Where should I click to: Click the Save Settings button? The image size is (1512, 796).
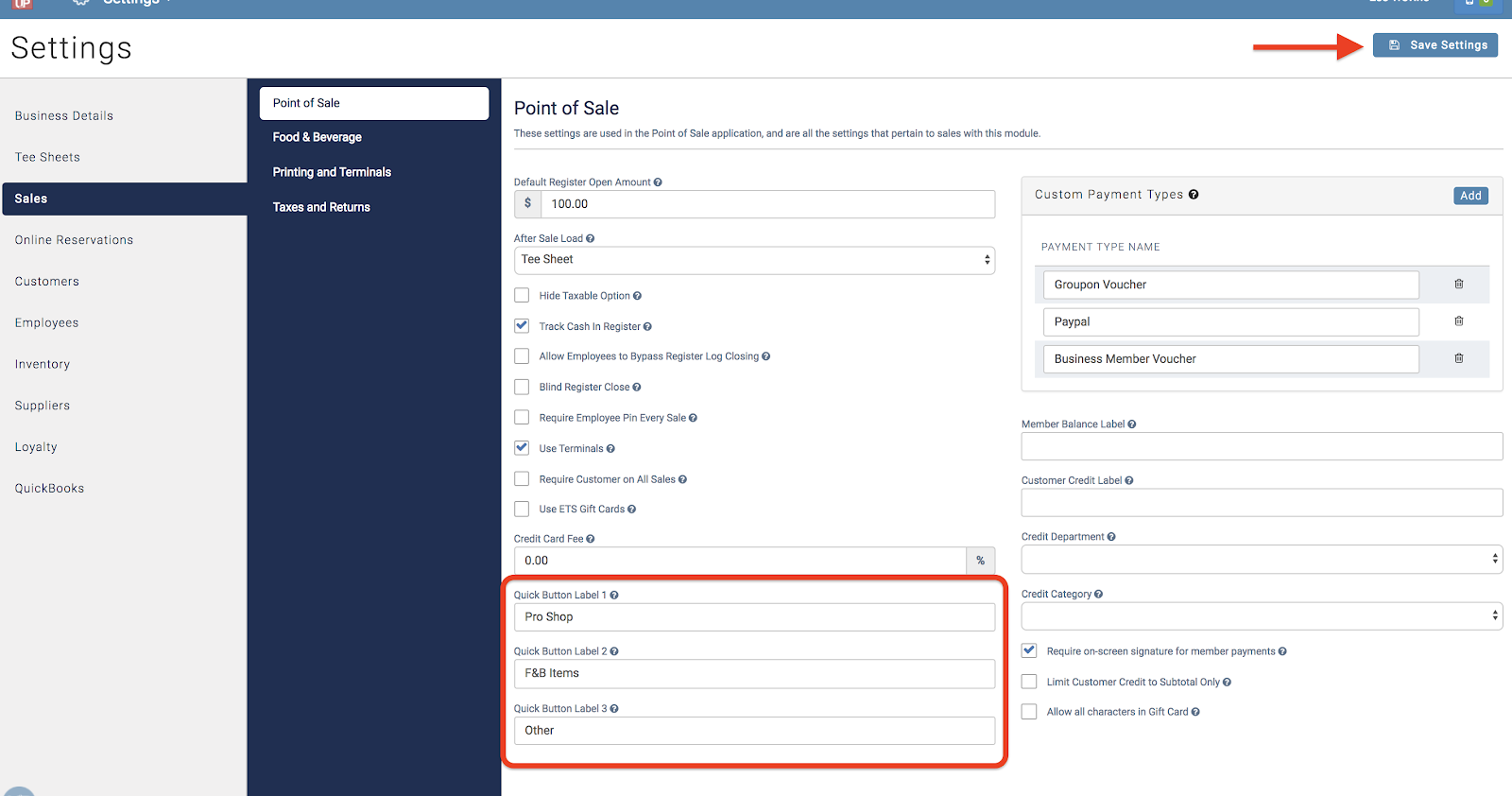tap(1435, 45)
